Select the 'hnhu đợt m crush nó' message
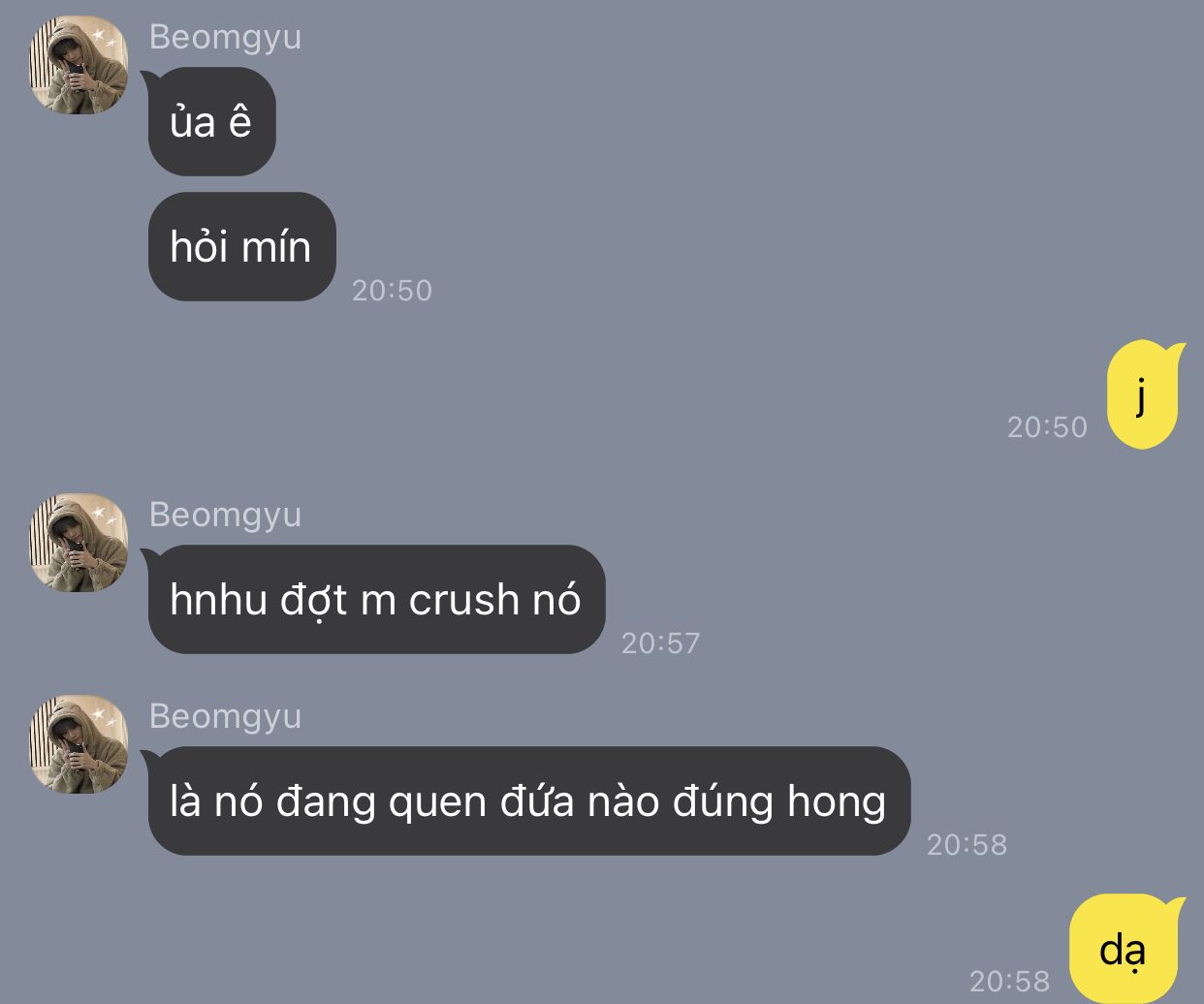 pos(376,600)
